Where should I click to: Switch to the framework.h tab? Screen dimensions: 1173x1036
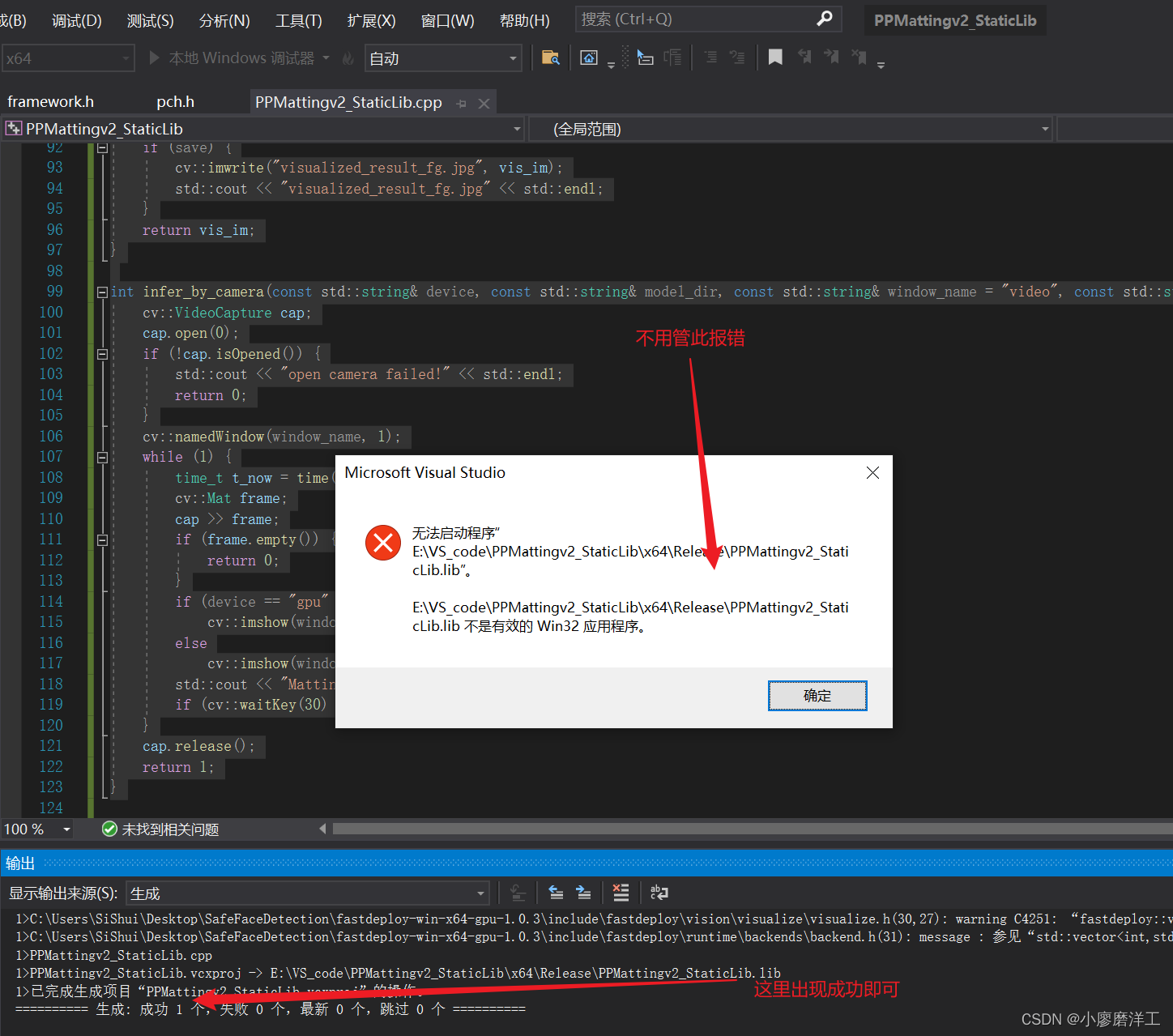pos(50,102)
